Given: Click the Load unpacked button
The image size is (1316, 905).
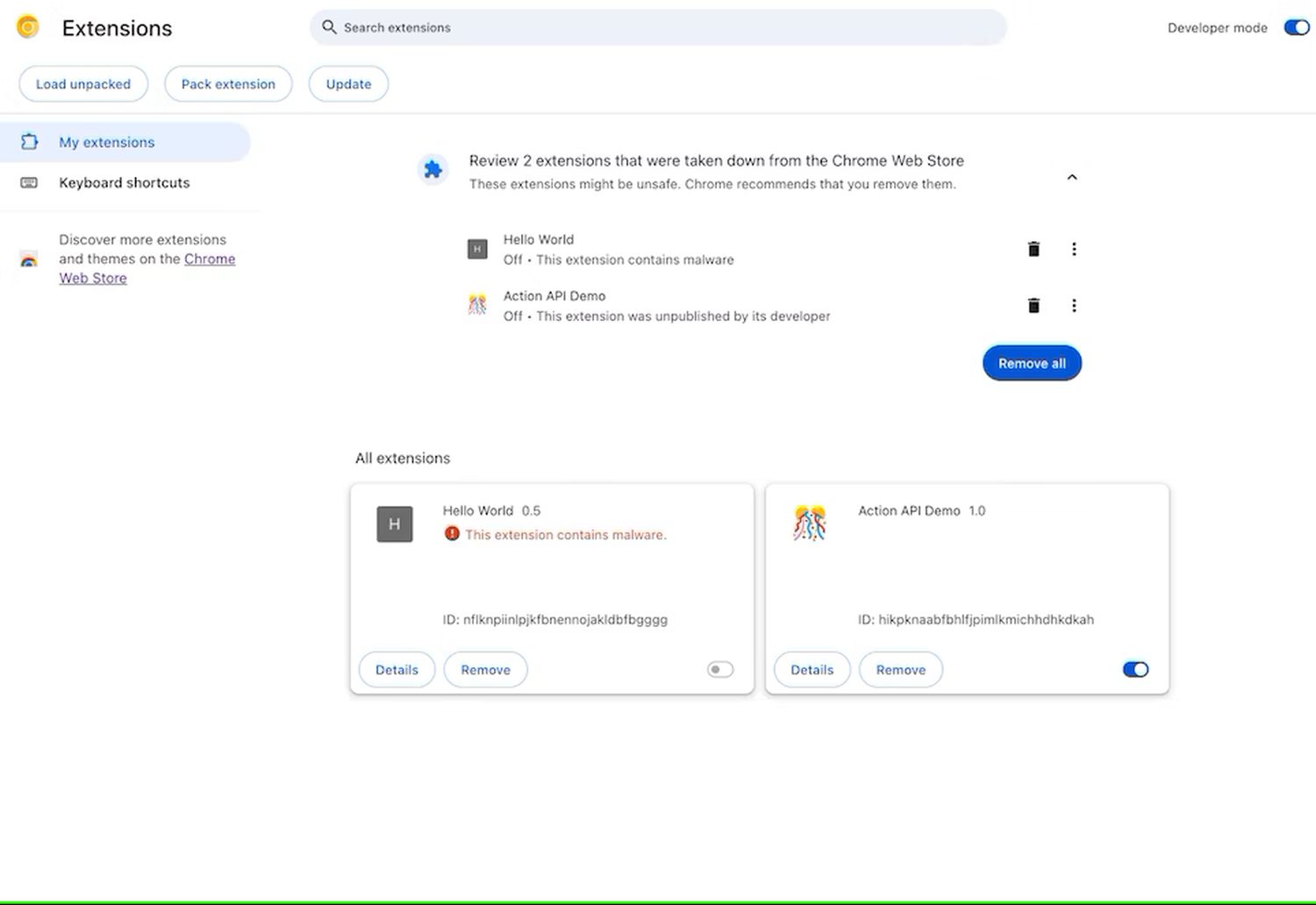Looking at the screenshot, I should click(x=83, y=84).
